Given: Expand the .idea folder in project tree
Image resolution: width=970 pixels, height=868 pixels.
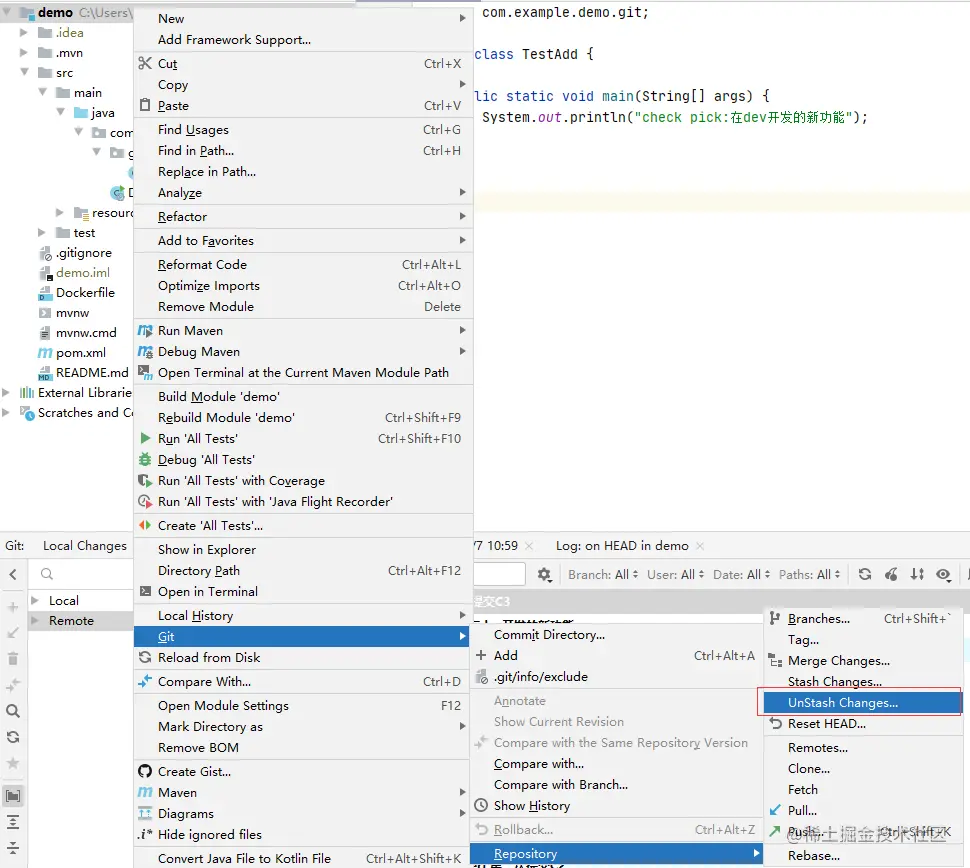Looking at the screenshot, I should pos(24,32).
